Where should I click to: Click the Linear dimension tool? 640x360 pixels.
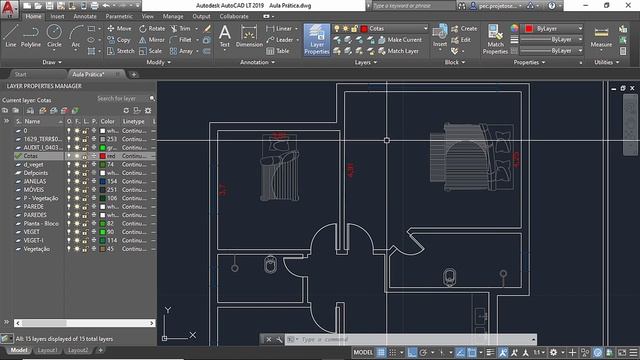(x=279, y=29)
